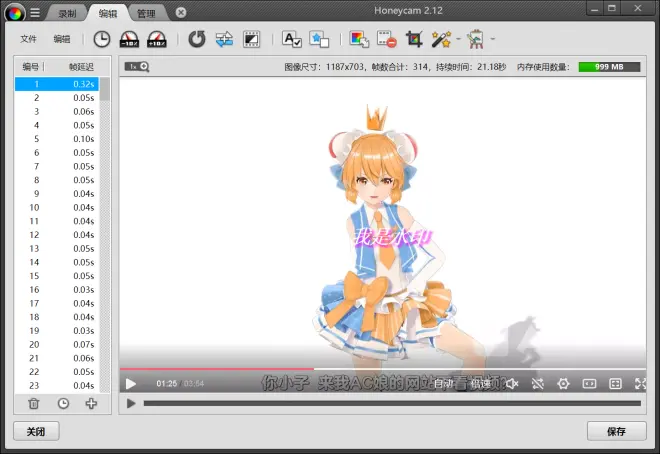Switch to the 管理 tab

146,13
